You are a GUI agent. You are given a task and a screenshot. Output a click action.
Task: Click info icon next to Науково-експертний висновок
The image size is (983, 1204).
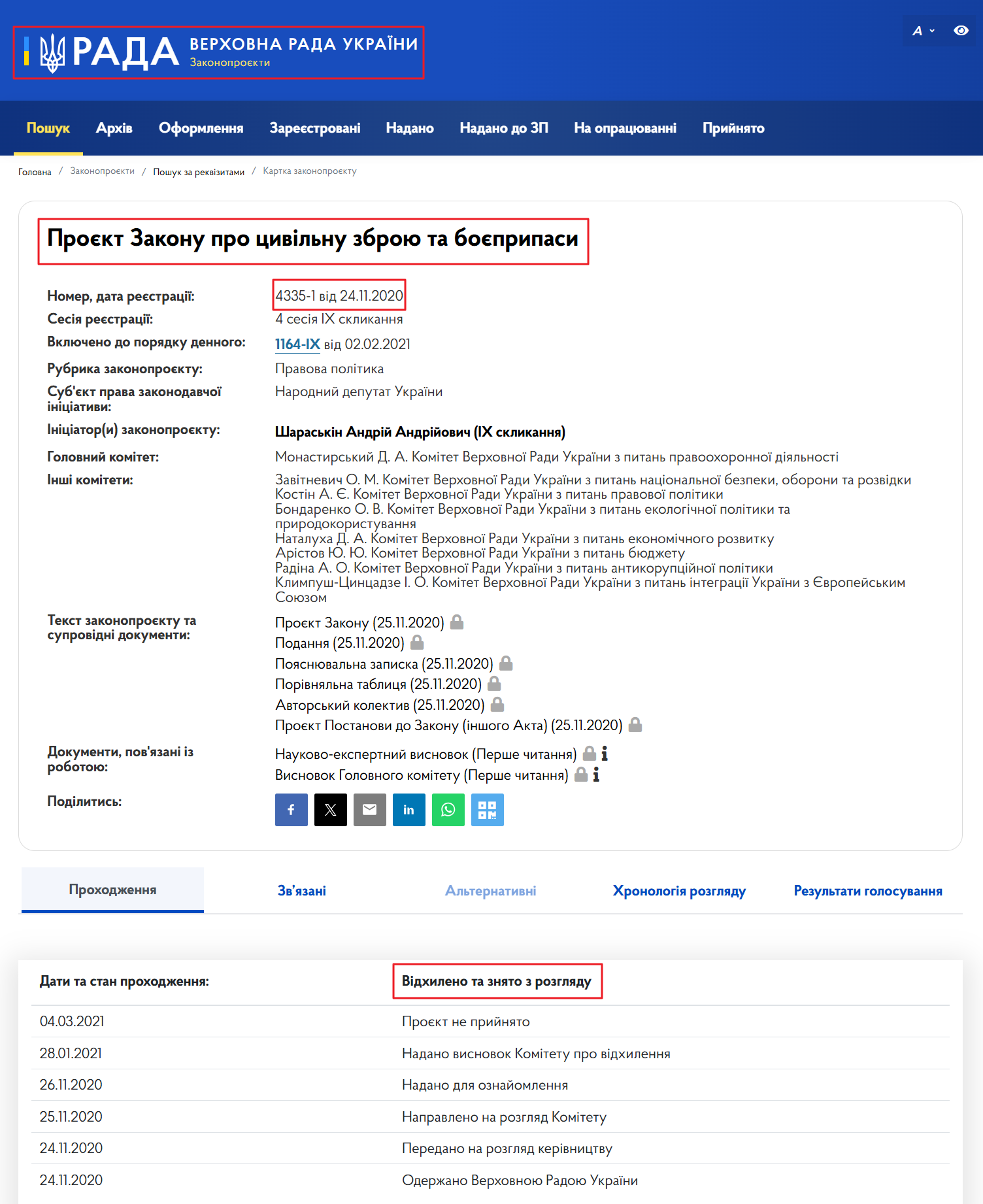[x=605, y=754]
